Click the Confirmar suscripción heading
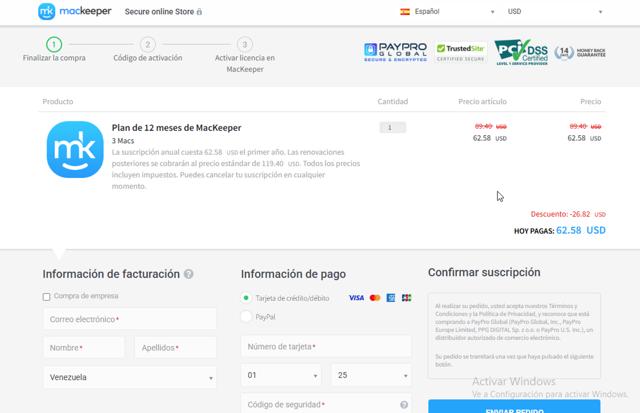Image resolution: width=640 pixels, height=413 pixels. click(x=484, y=272)
